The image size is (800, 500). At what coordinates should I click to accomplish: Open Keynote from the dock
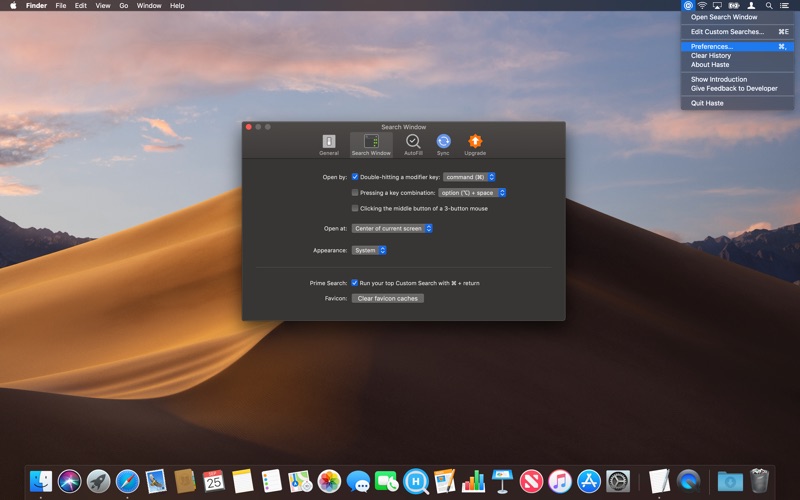coord(503,481)
